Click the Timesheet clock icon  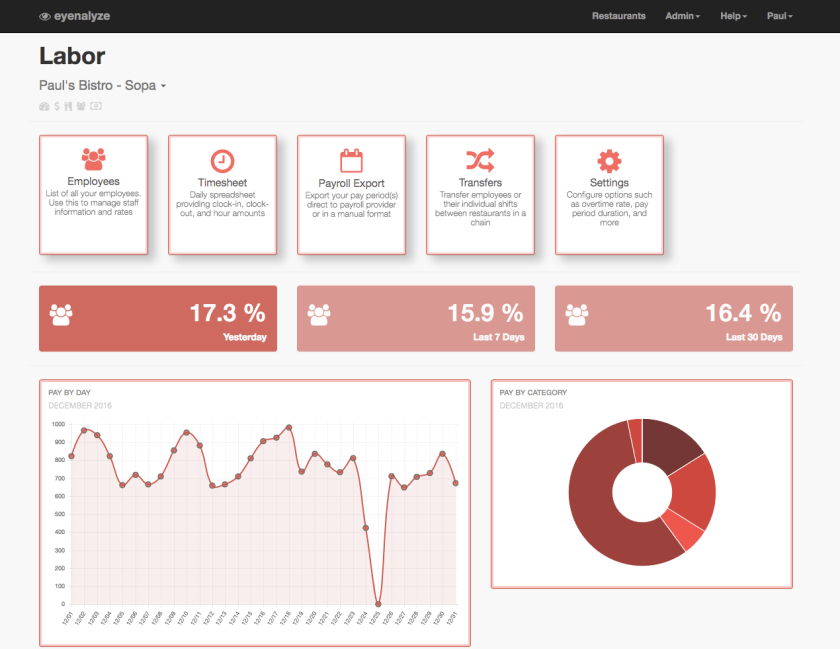pos(222,160)
